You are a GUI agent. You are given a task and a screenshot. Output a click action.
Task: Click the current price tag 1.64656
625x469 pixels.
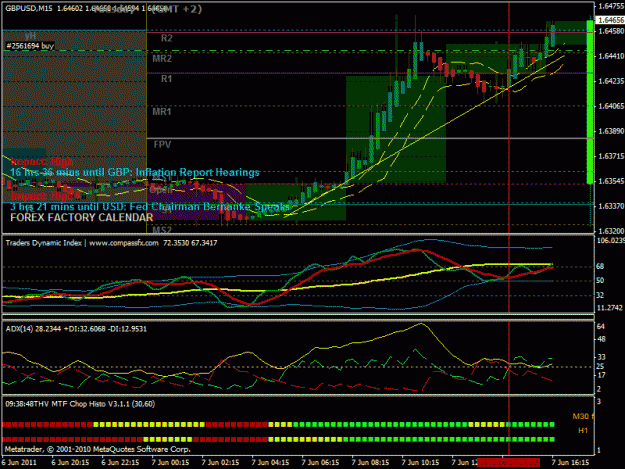coord(610,20)
